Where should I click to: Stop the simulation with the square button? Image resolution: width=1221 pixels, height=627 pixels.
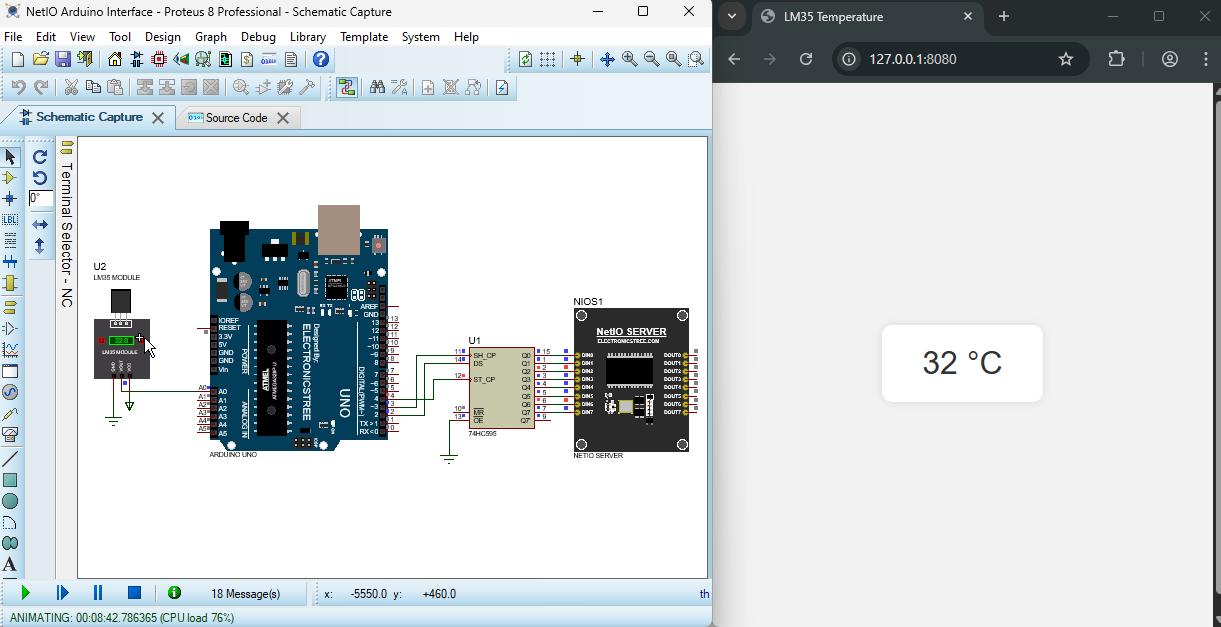[134, 593]
